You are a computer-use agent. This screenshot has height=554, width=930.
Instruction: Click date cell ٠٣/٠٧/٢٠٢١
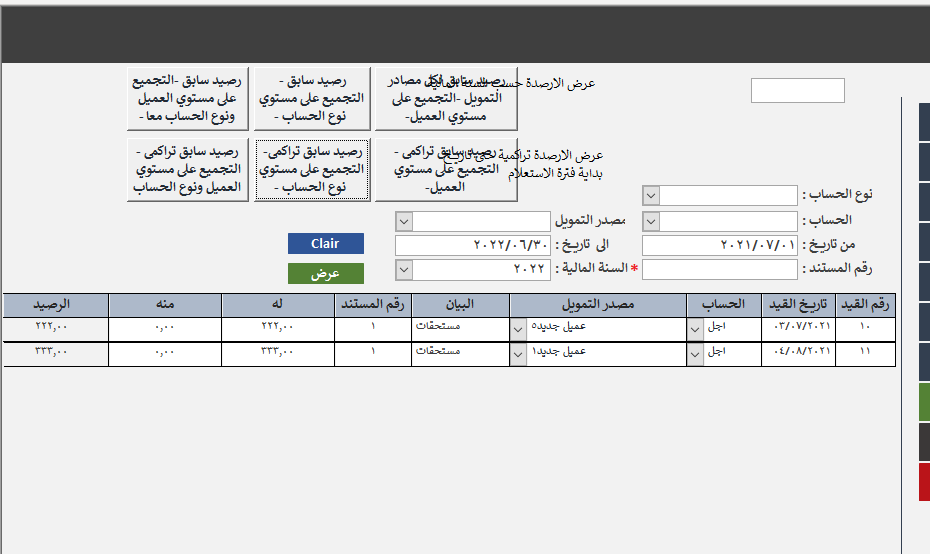[798, 329]
